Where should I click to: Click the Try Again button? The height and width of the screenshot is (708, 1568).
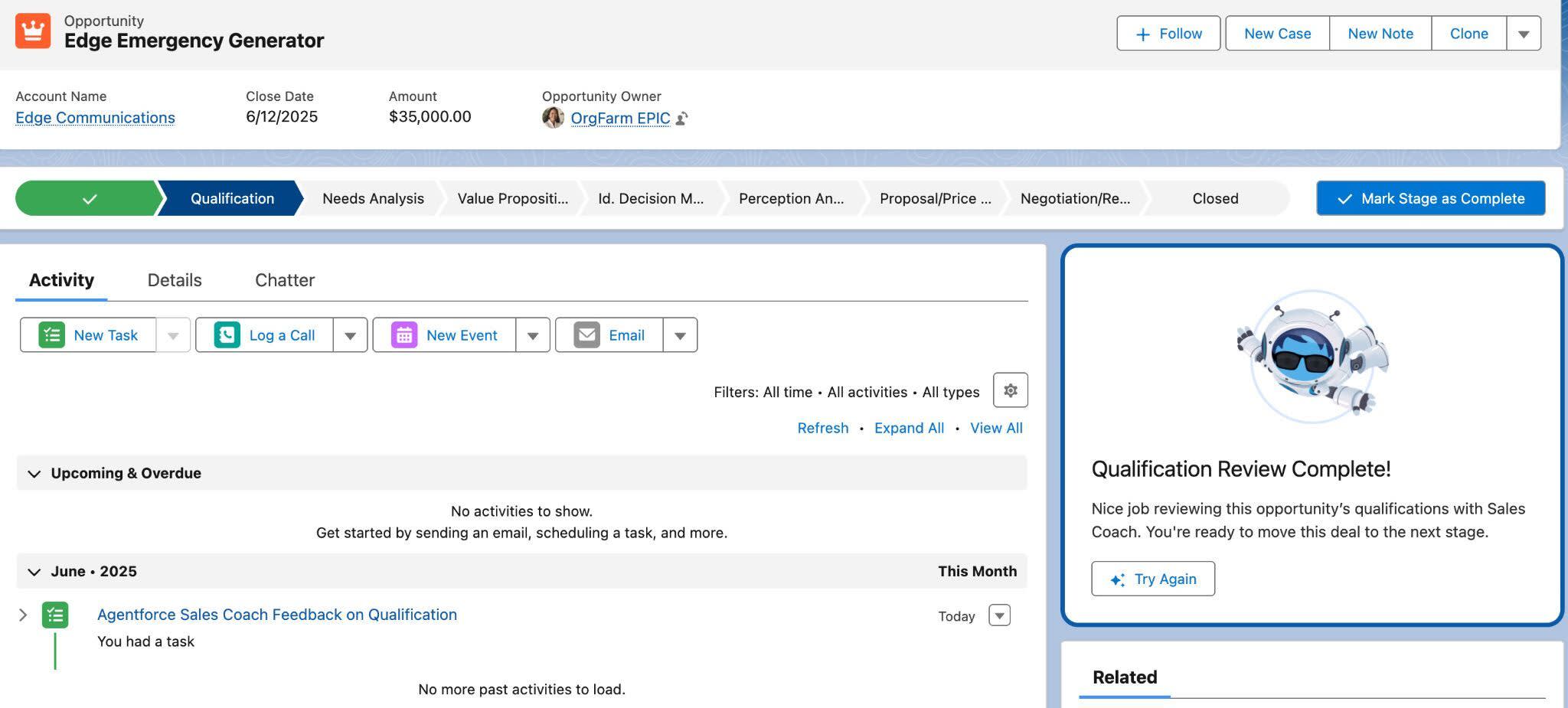(x=1153, y=579)
